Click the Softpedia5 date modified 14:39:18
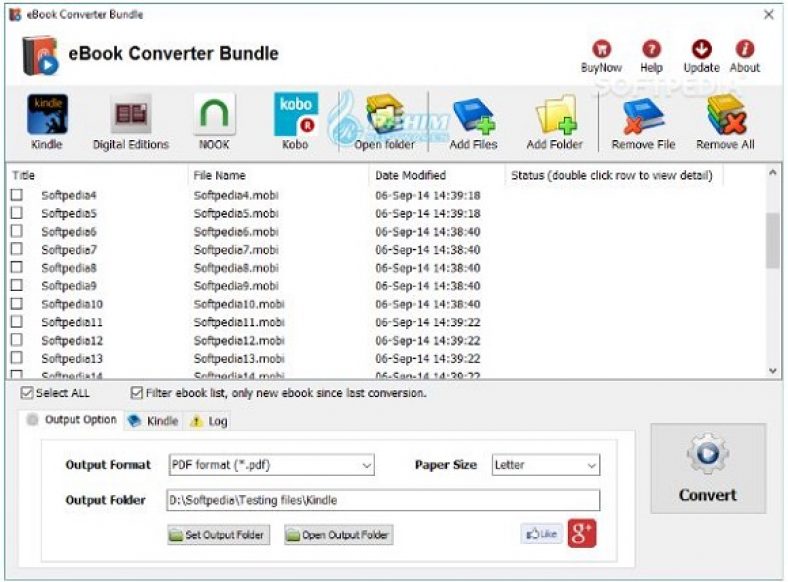This screenshot has height=582, width=788. (x=428, y=214)
